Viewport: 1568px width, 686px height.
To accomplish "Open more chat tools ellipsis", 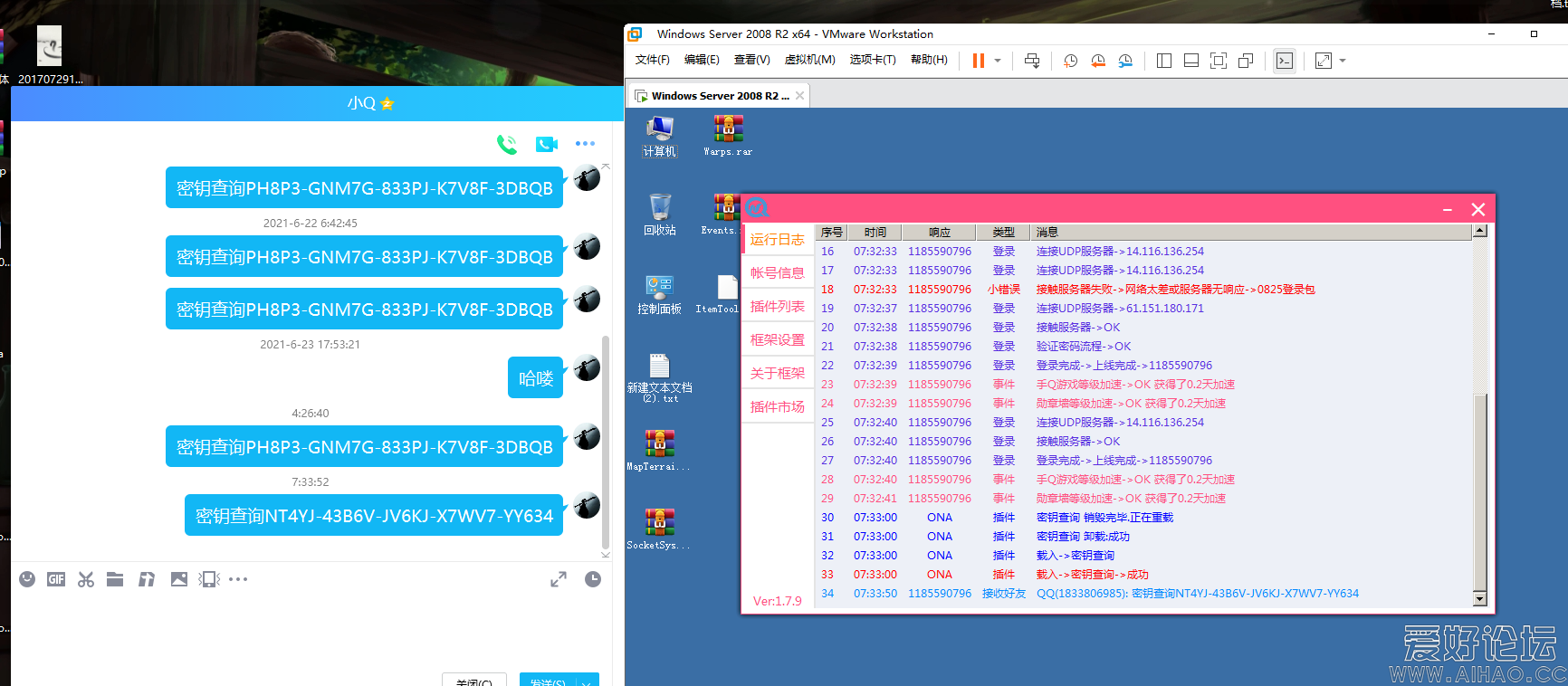I will [238, 579].
